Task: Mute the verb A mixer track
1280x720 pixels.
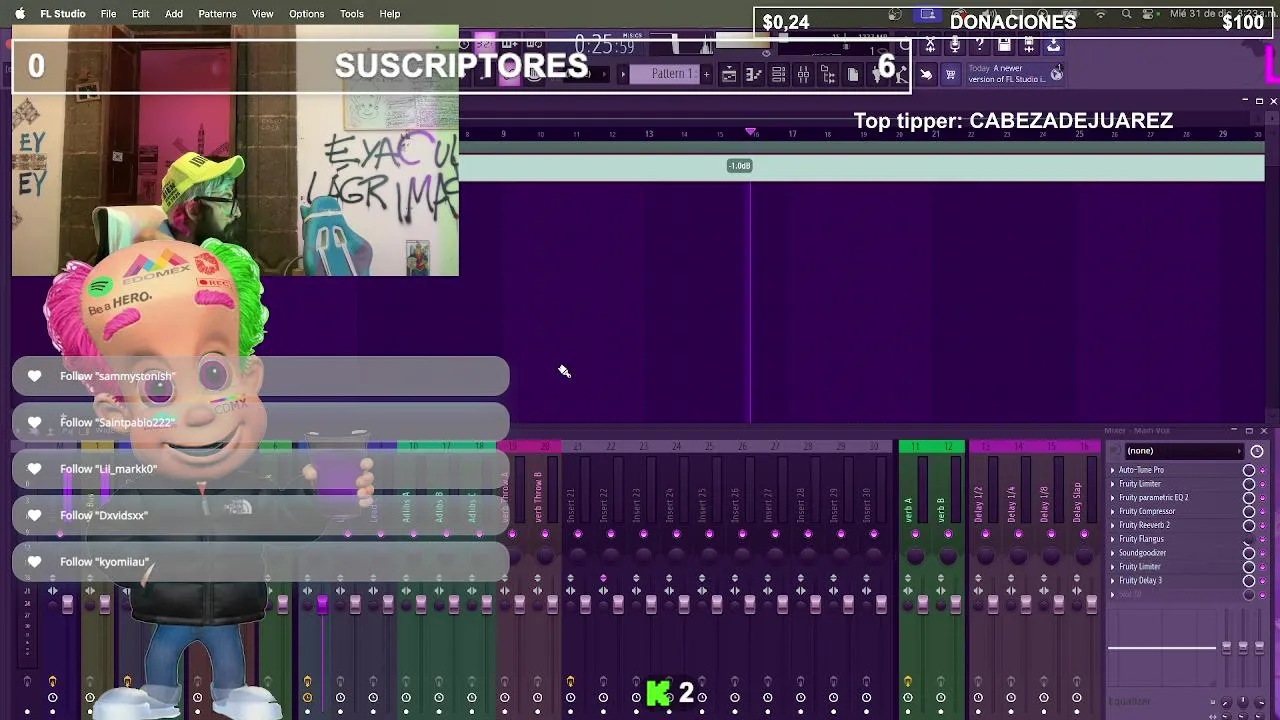Action: pos(915,534)
